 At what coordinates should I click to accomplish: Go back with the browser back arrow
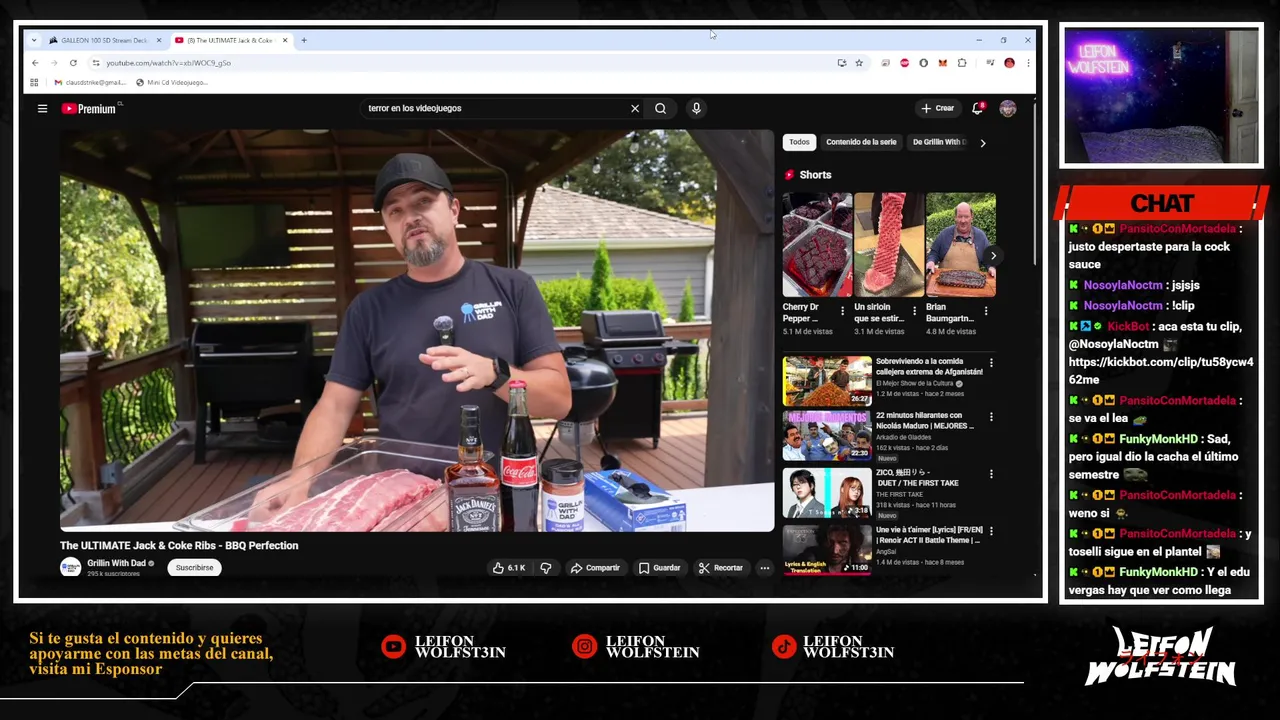pyautogui.click(x=35, y=63)
